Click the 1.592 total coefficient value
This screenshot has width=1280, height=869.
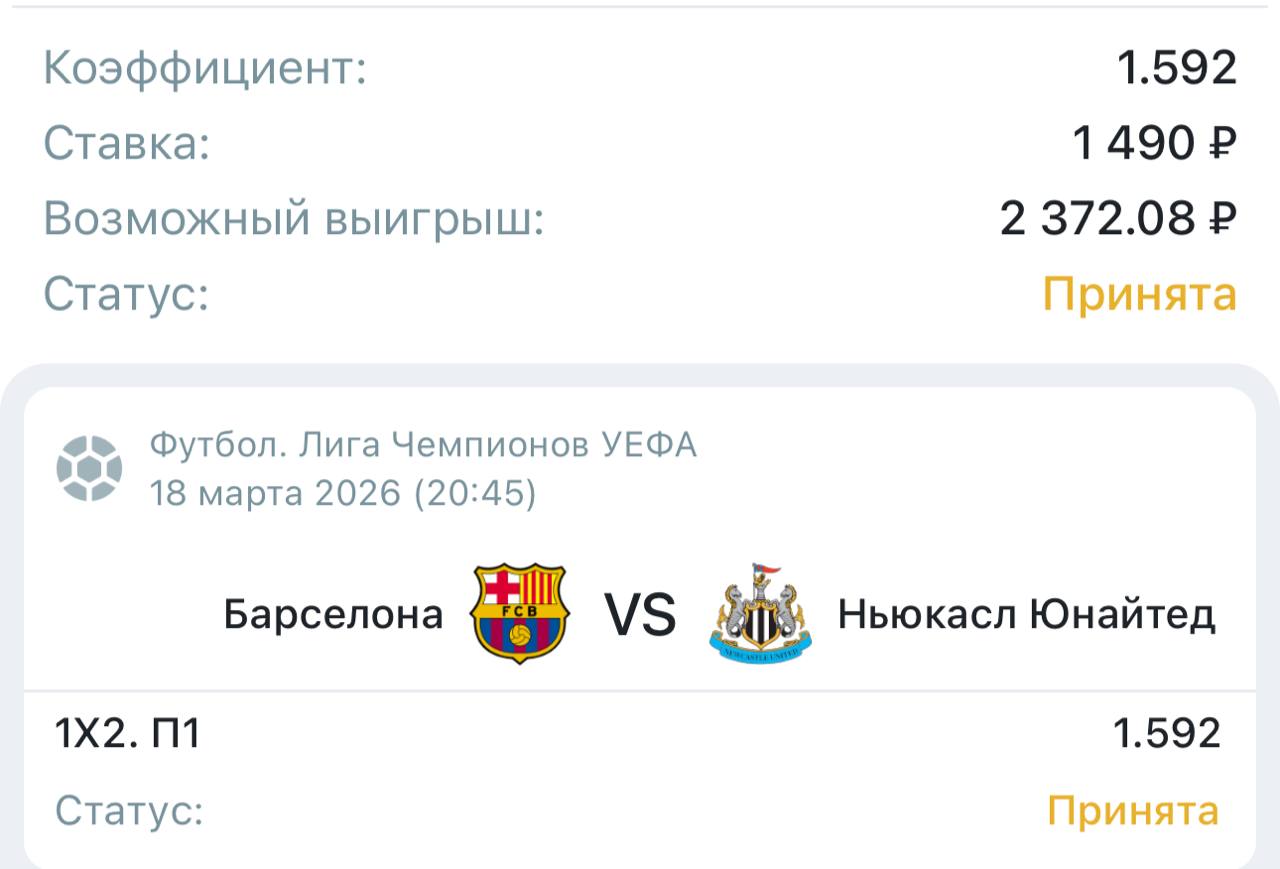point(1177,68)
